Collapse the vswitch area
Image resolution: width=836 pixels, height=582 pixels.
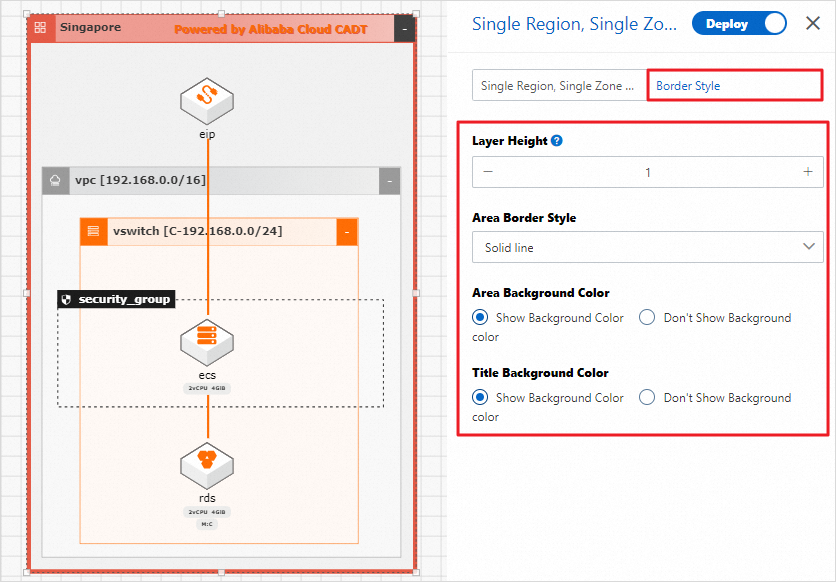click(347, 232)
